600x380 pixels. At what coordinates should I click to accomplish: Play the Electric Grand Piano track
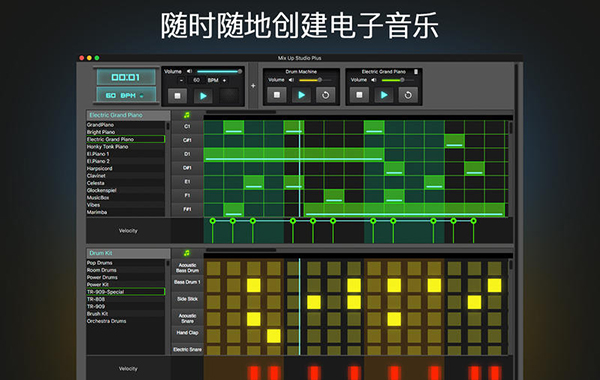384,95
